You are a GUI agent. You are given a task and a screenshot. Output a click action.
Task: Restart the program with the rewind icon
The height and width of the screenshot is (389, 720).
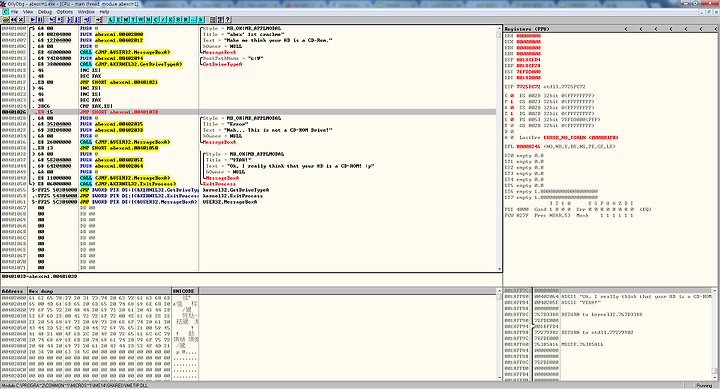13,20
